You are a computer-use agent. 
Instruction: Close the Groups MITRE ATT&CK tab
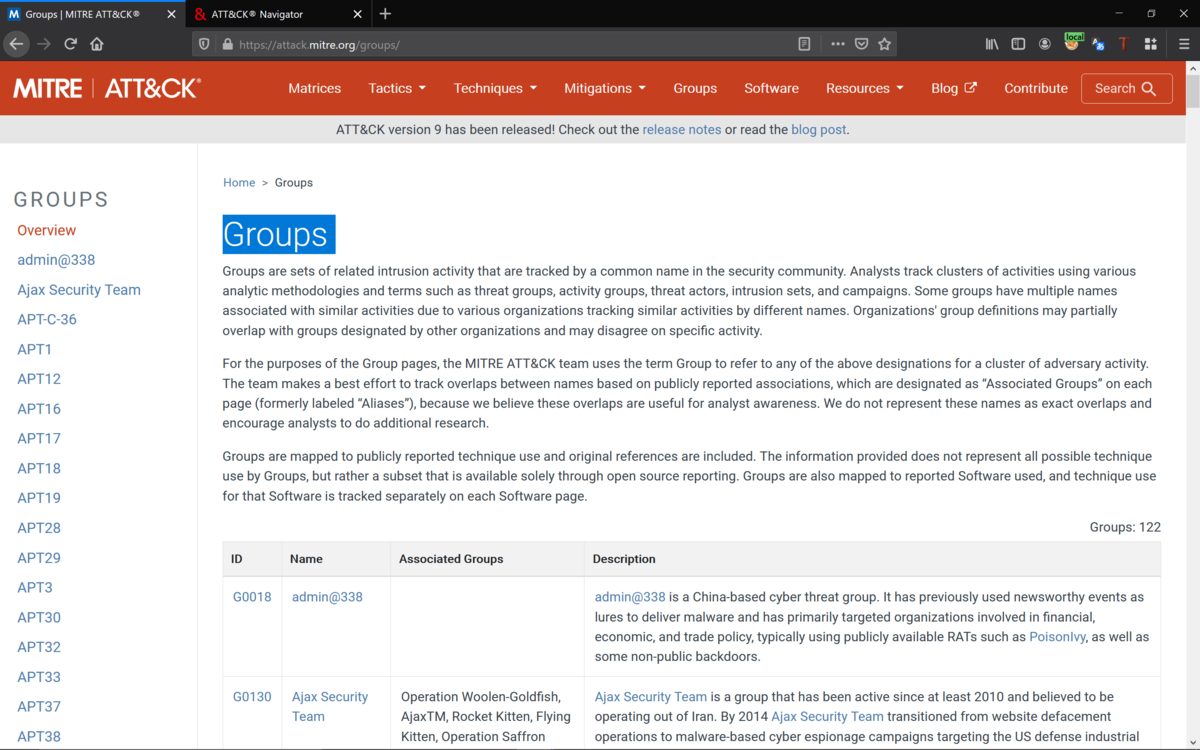172,14
